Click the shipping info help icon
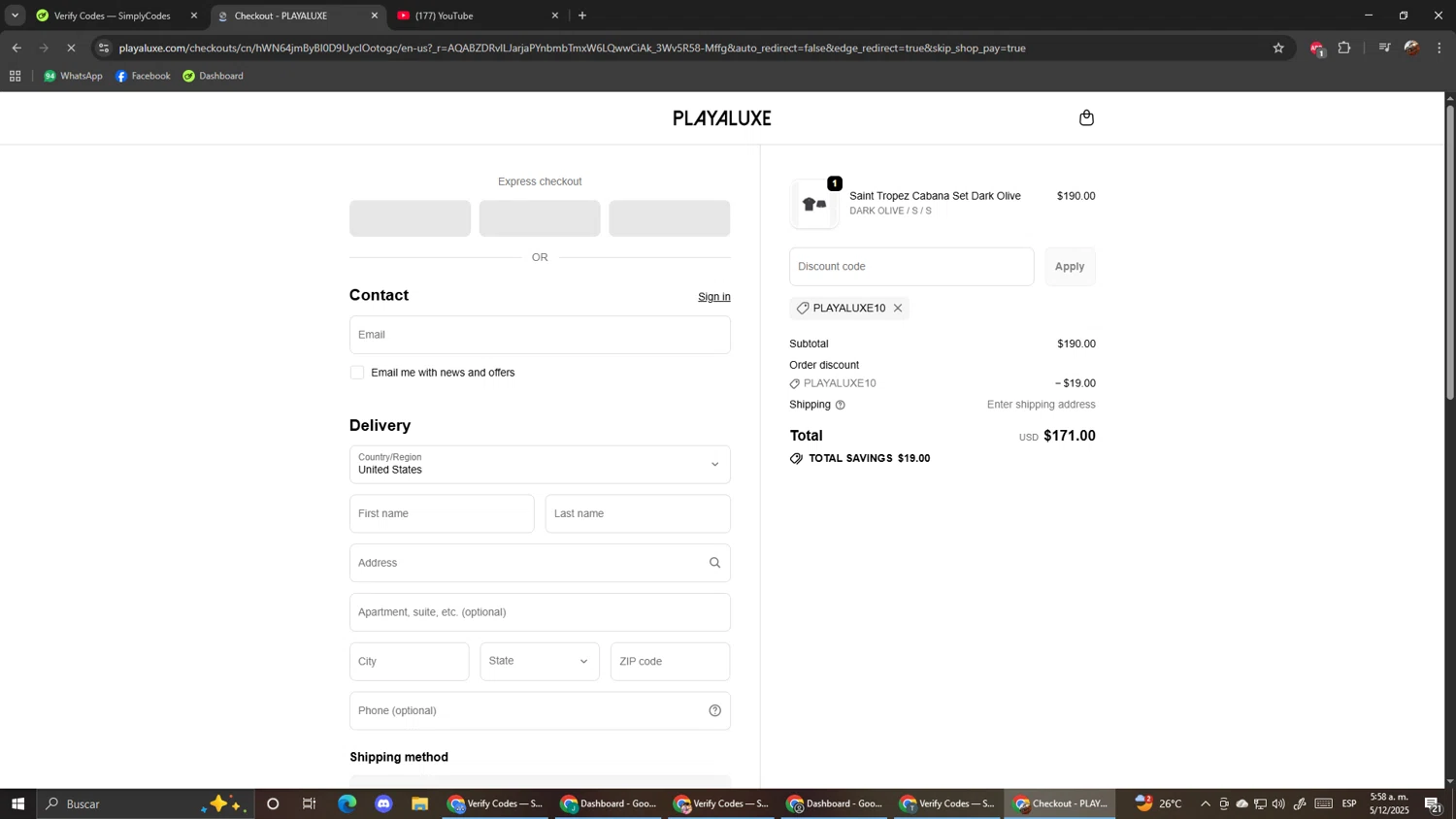1456x819 pixels. click(x=841, y=406)
